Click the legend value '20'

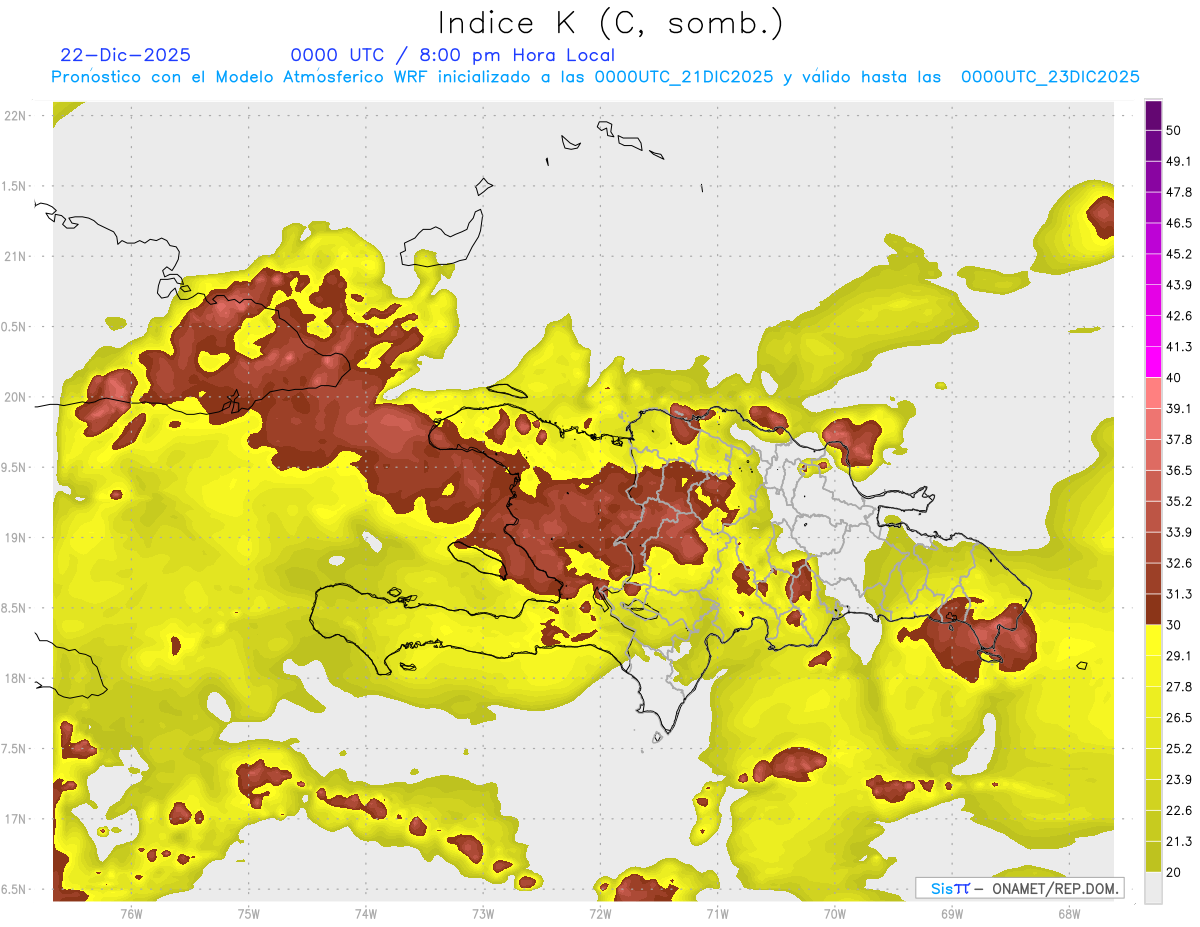click(x=1174, y=872)
